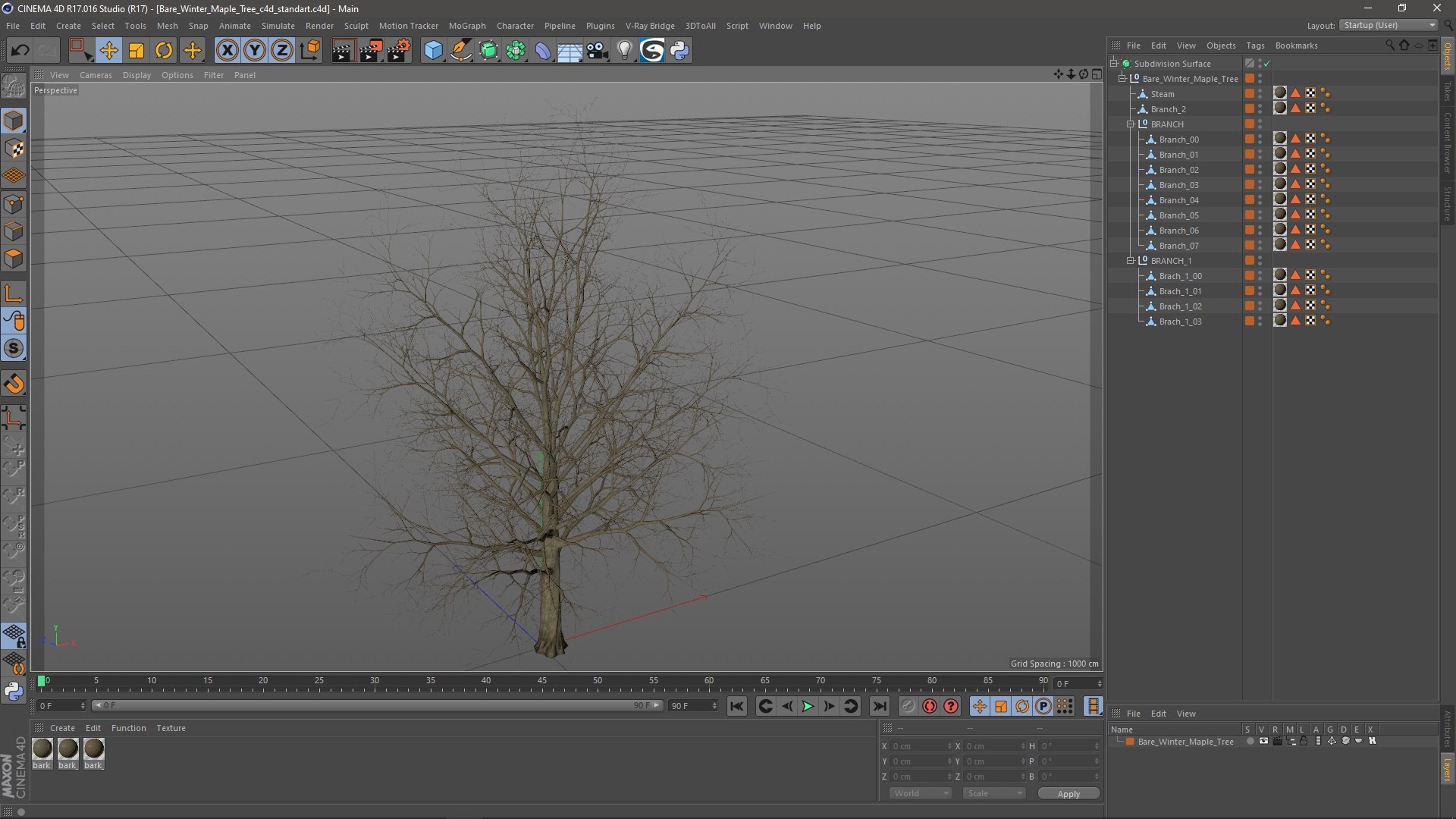Viewport: 1456px width, 819px height.
Task: Select the Branch_05 object row
Action: coord(1179,215)
